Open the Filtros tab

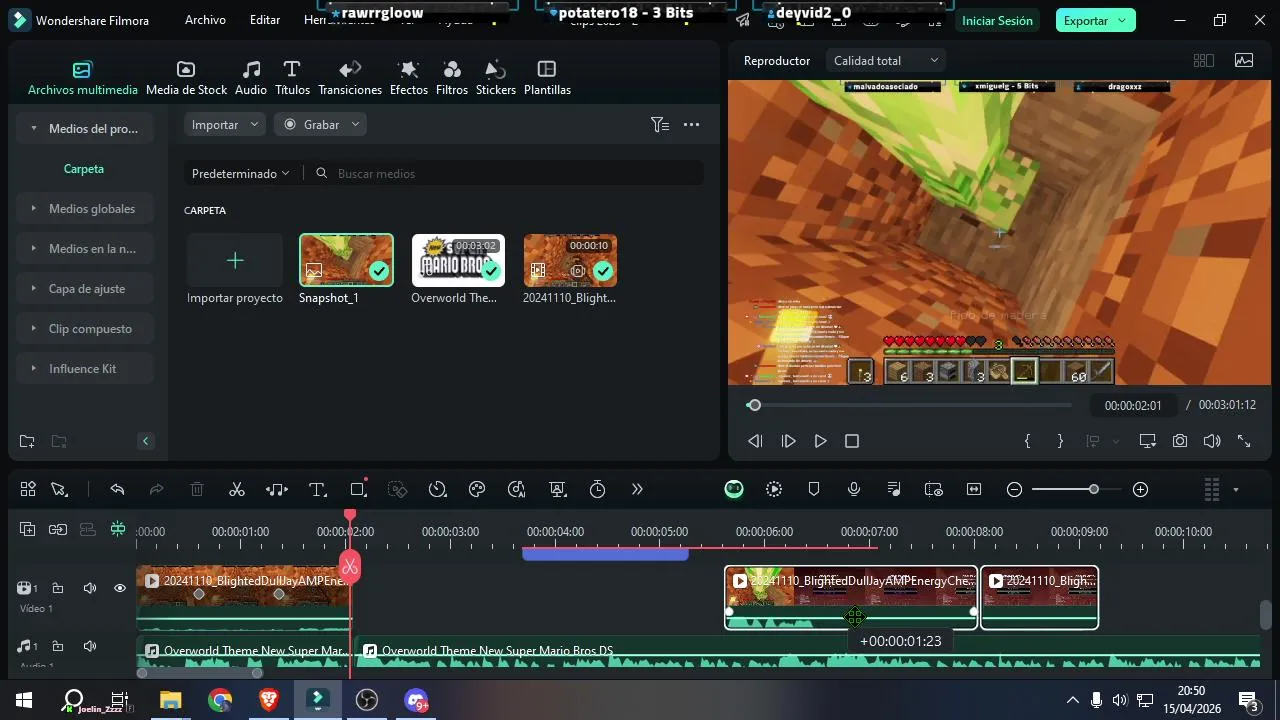coord(452,78)
